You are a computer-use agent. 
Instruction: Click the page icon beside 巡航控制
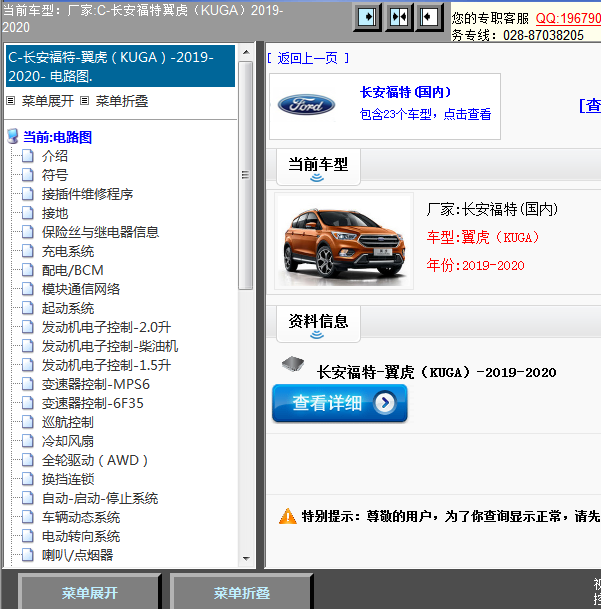[28, 422]
